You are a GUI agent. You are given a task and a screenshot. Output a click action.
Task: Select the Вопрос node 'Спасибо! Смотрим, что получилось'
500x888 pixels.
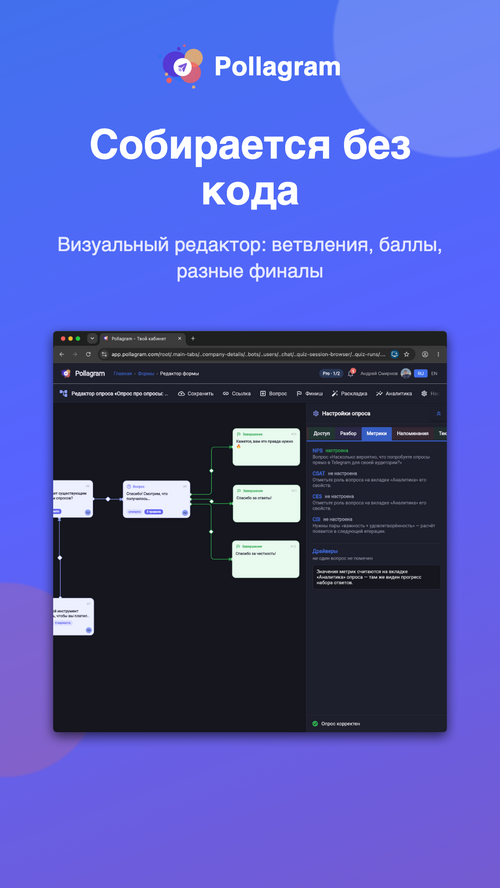click(x=156, y=499)
